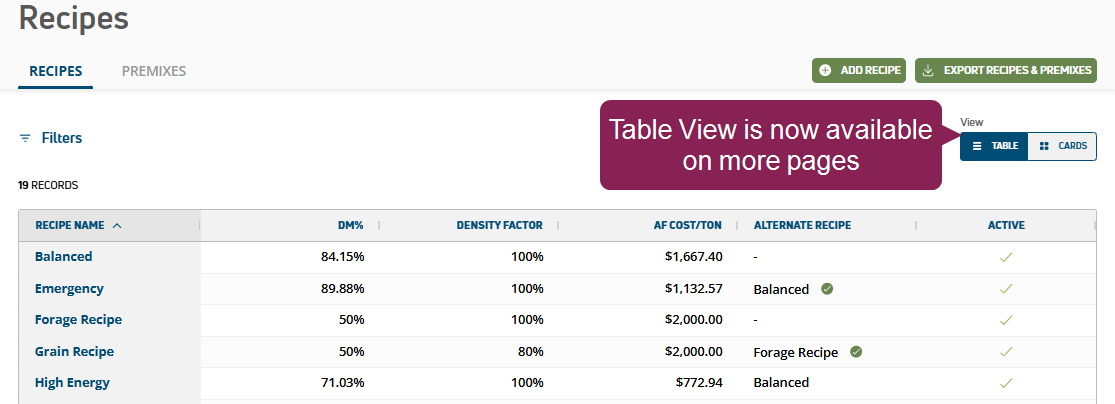This screenshot has height=404, width=1115.
Task: Open the Emergency recipe link
Action: click(x=69, y=289)
